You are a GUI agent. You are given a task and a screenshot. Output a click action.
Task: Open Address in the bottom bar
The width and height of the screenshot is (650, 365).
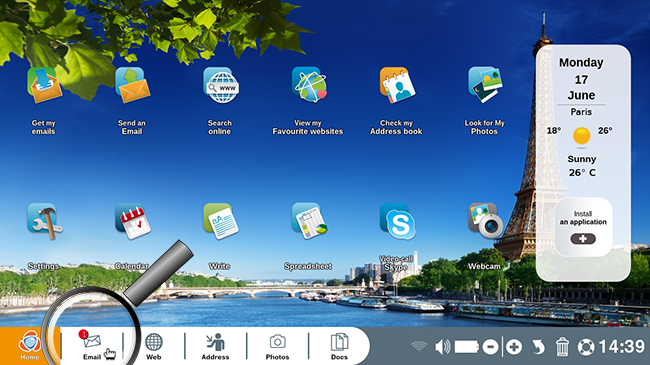tap(215, 346)
